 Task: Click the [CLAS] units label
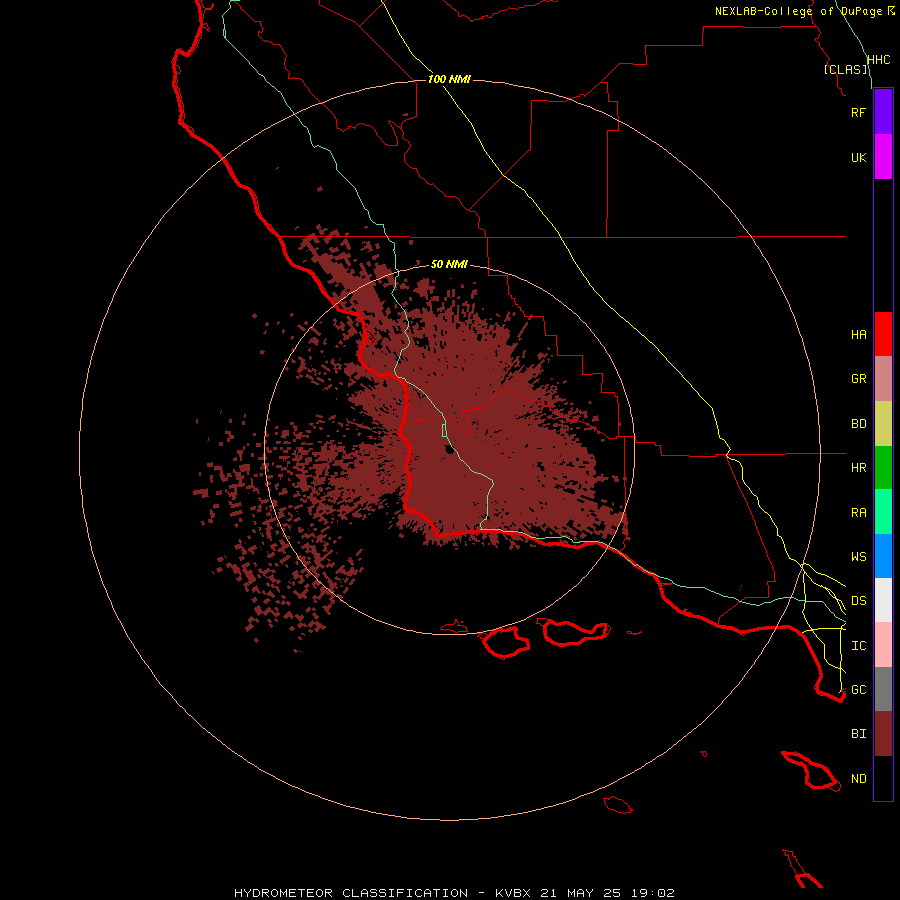point(845,70)
